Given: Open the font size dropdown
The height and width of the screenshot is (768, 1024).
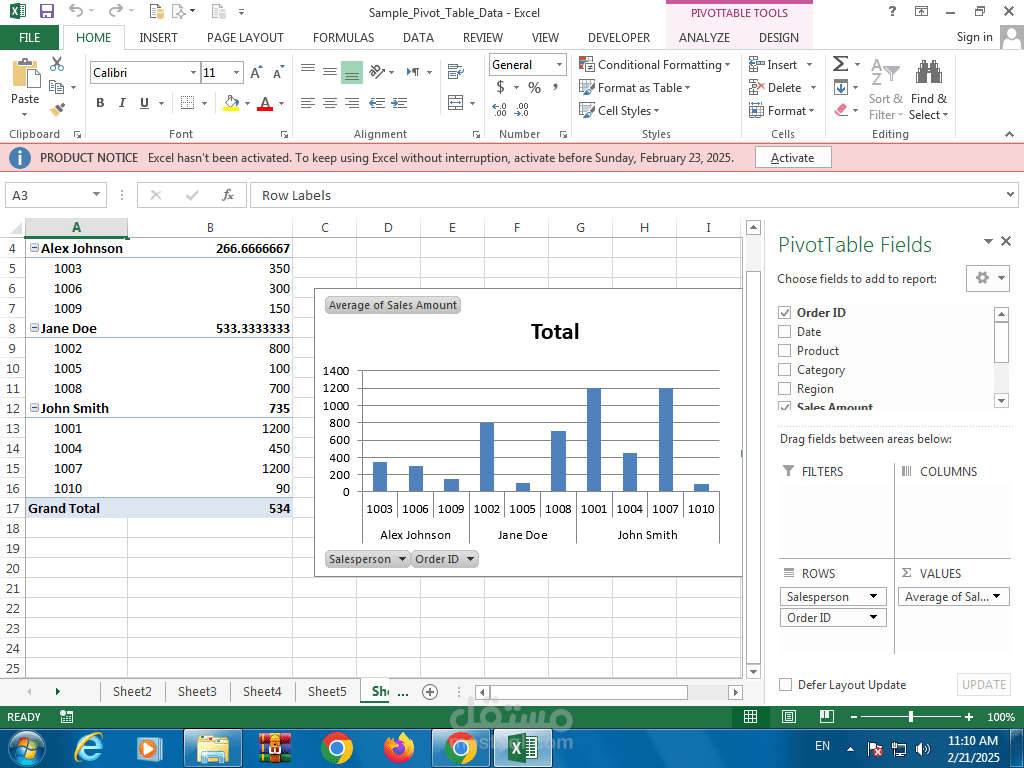Looking at the screenshot, I should 236,72.
